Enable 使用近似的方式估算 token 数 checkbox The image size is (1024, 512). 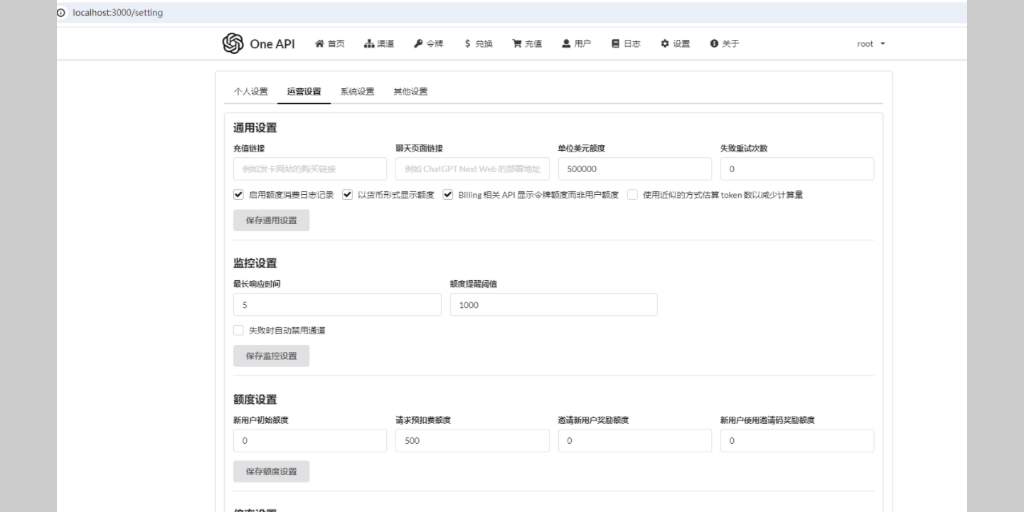pyautogui.click(x=632, y=195)
